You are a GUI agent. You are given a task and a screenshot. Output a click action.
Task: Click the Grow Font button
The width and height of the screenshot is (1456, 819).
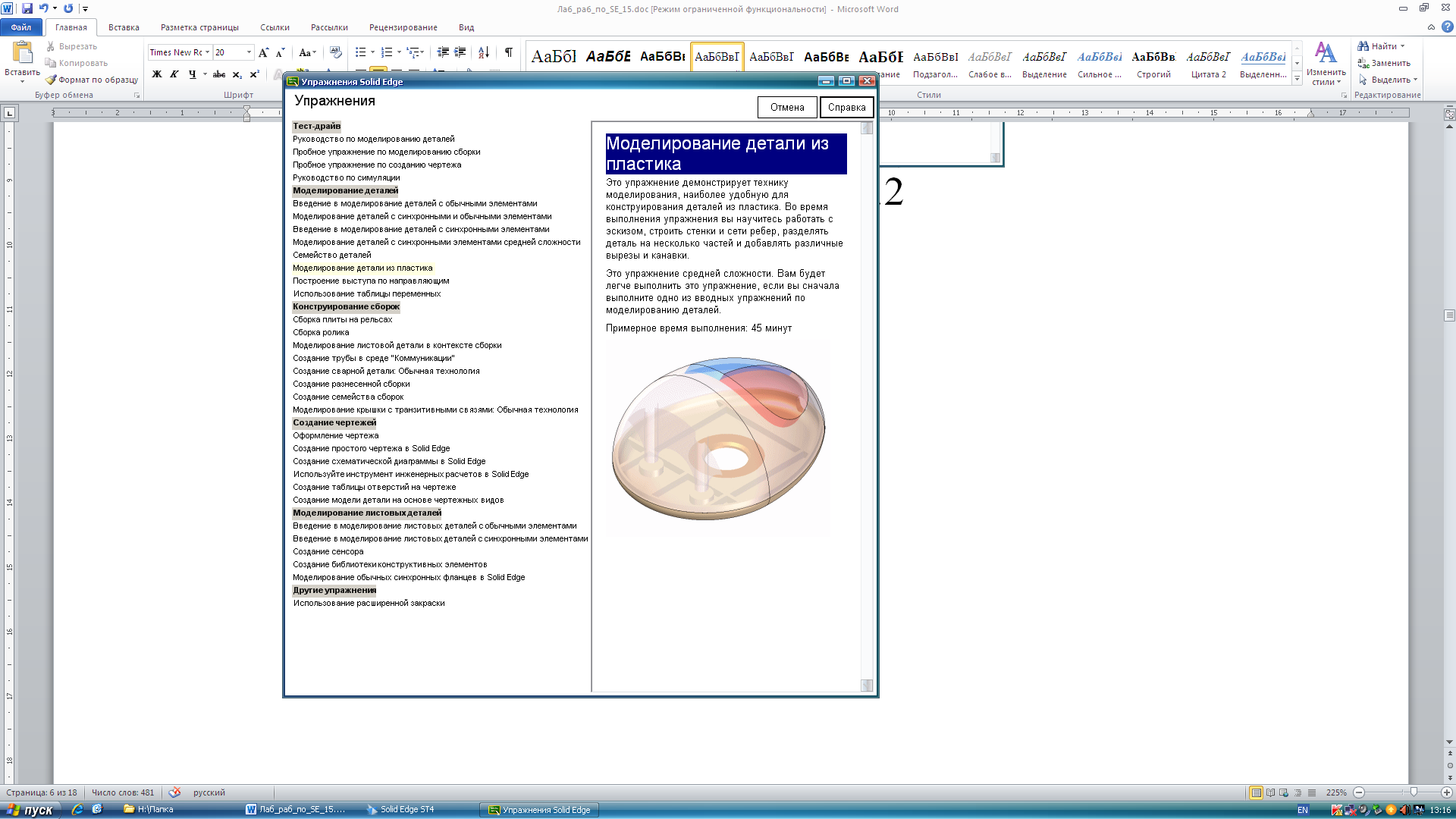(x=263, y=52)
